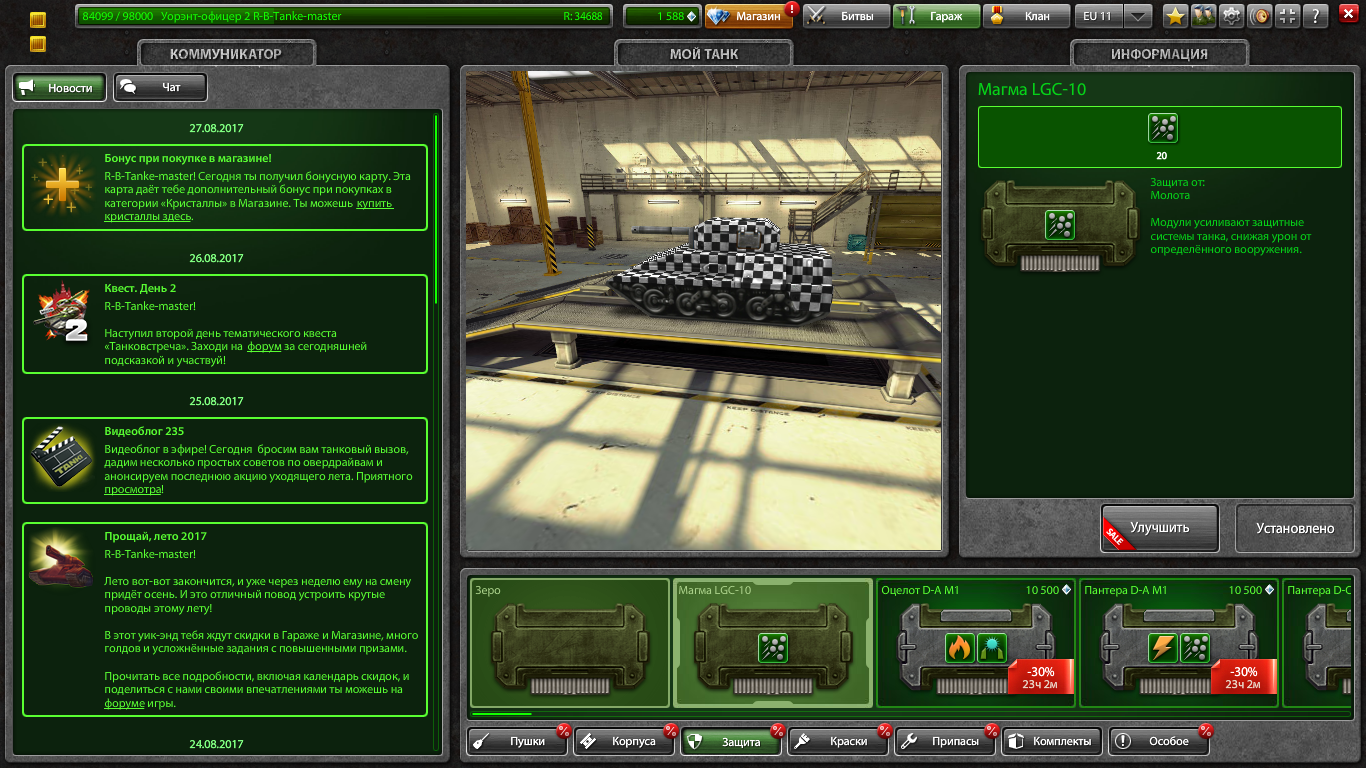Open the friends icon in top bar

[x=1203, y=16]
